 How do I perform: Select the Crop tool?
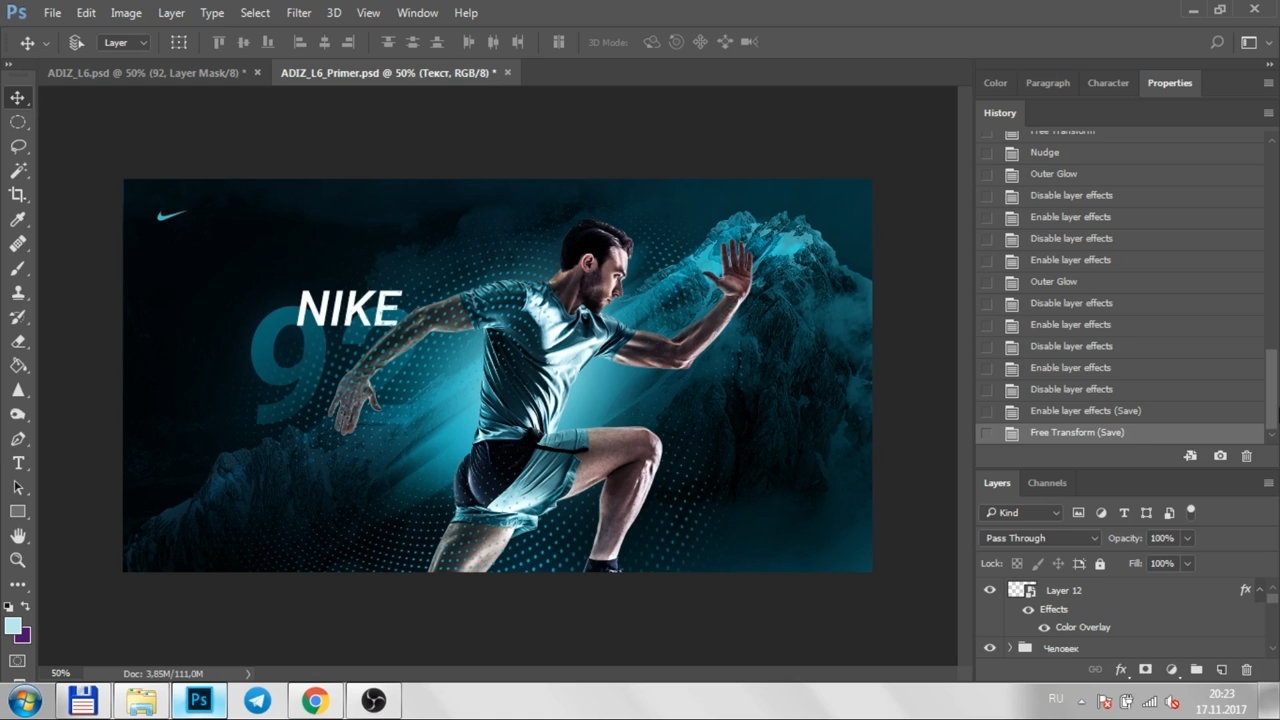18,195
